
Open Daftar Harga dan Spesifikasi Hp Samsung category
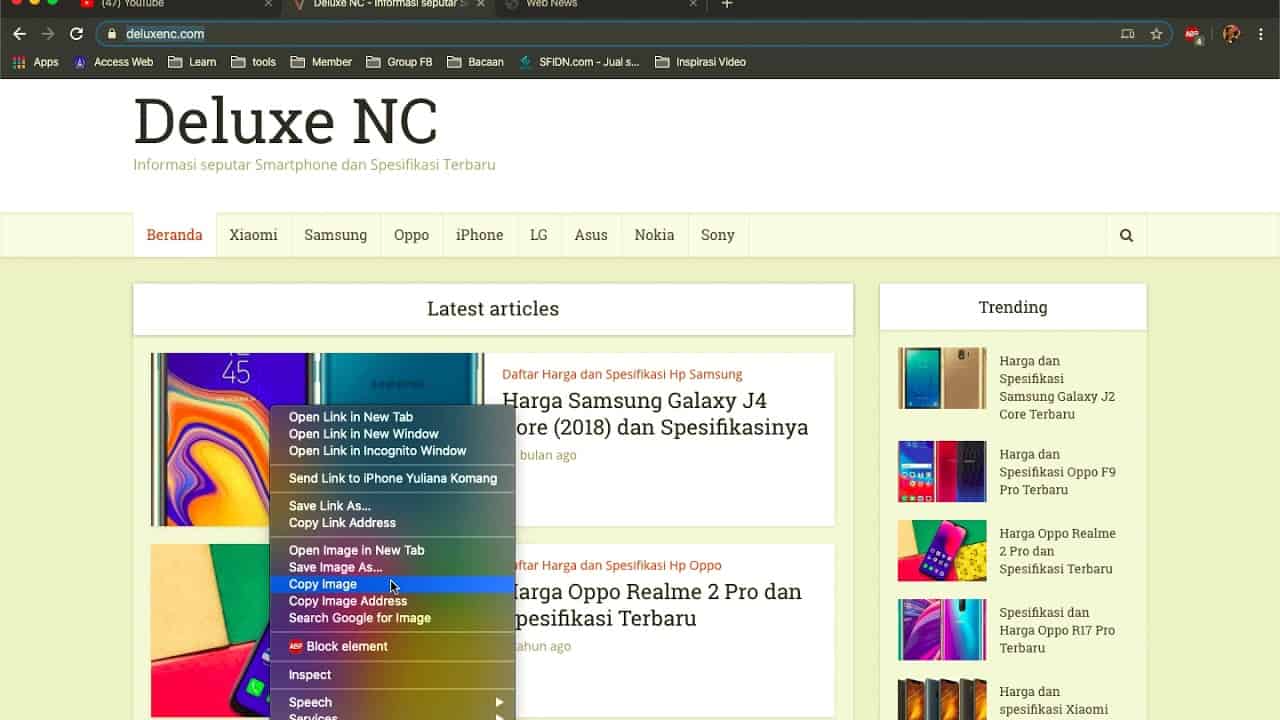622,374
